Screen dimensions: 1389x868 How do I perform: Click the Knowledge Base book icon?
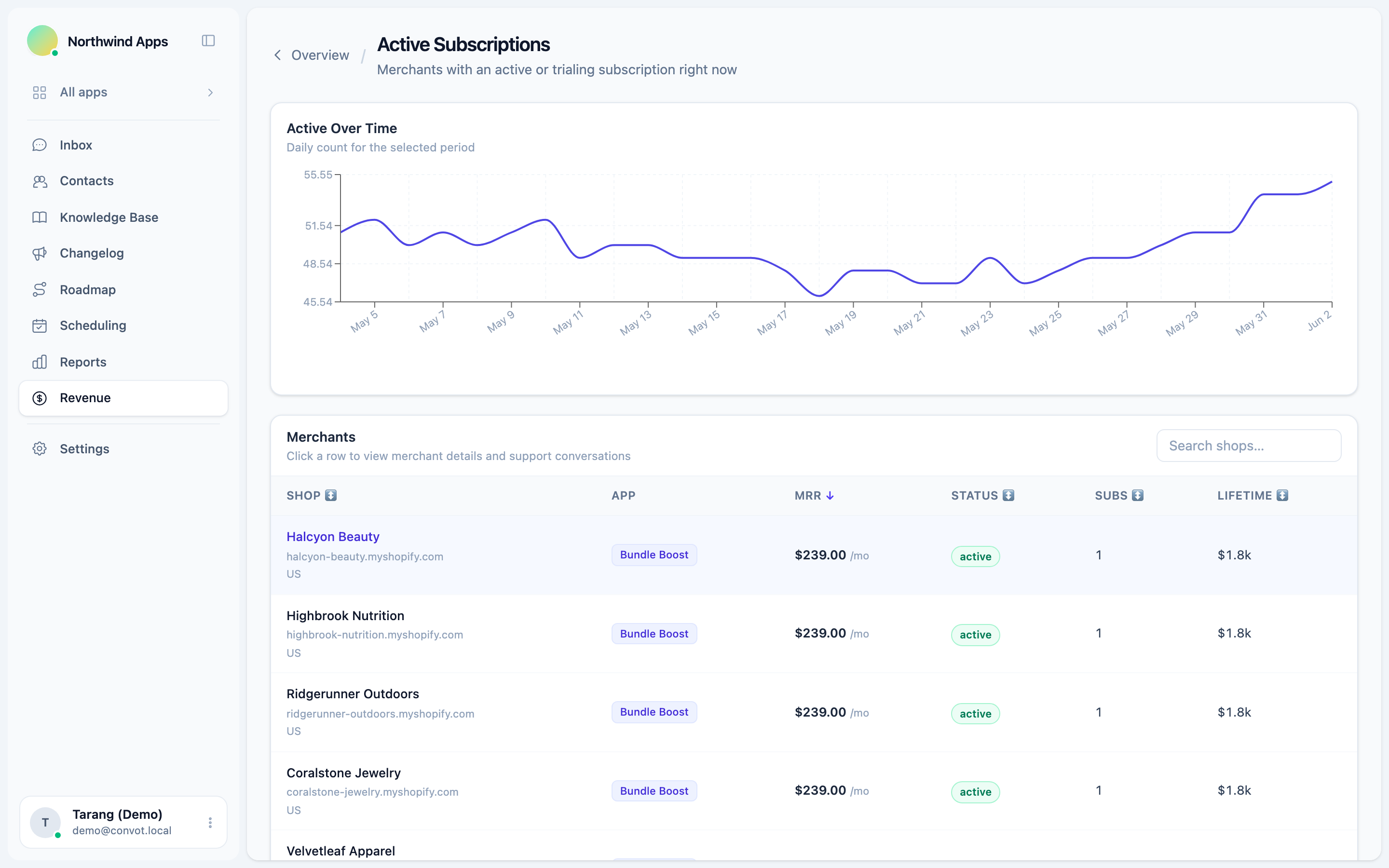40,217
